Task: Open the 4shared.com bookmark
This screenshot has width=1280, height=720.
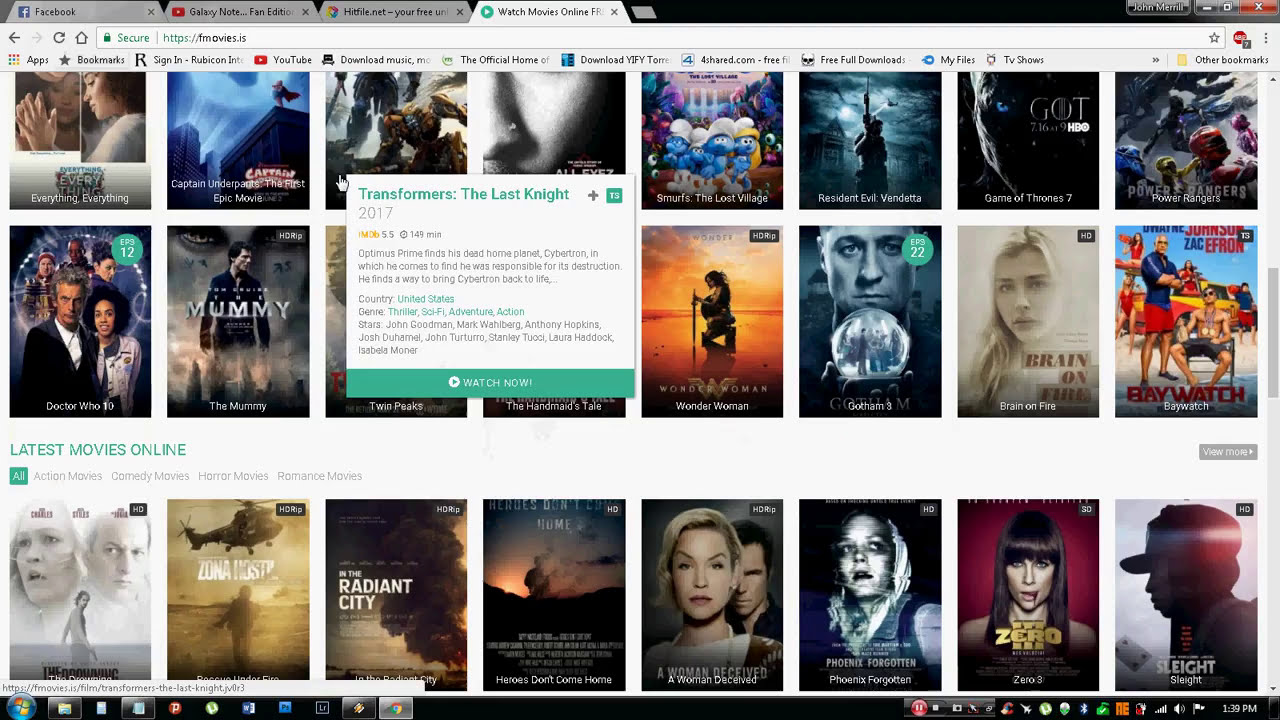Action: (x=735, y=60)
